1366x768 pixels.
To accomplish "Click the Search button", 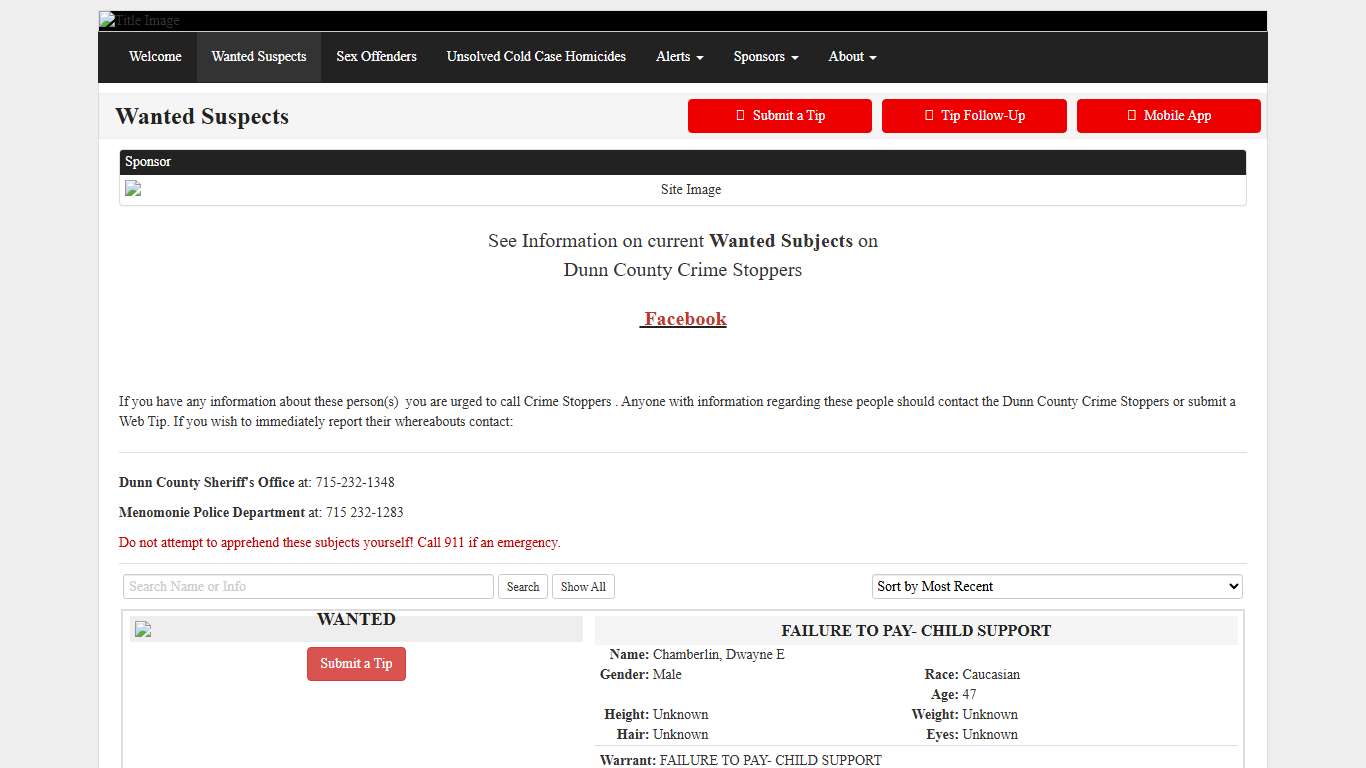I will coord(523,587).
